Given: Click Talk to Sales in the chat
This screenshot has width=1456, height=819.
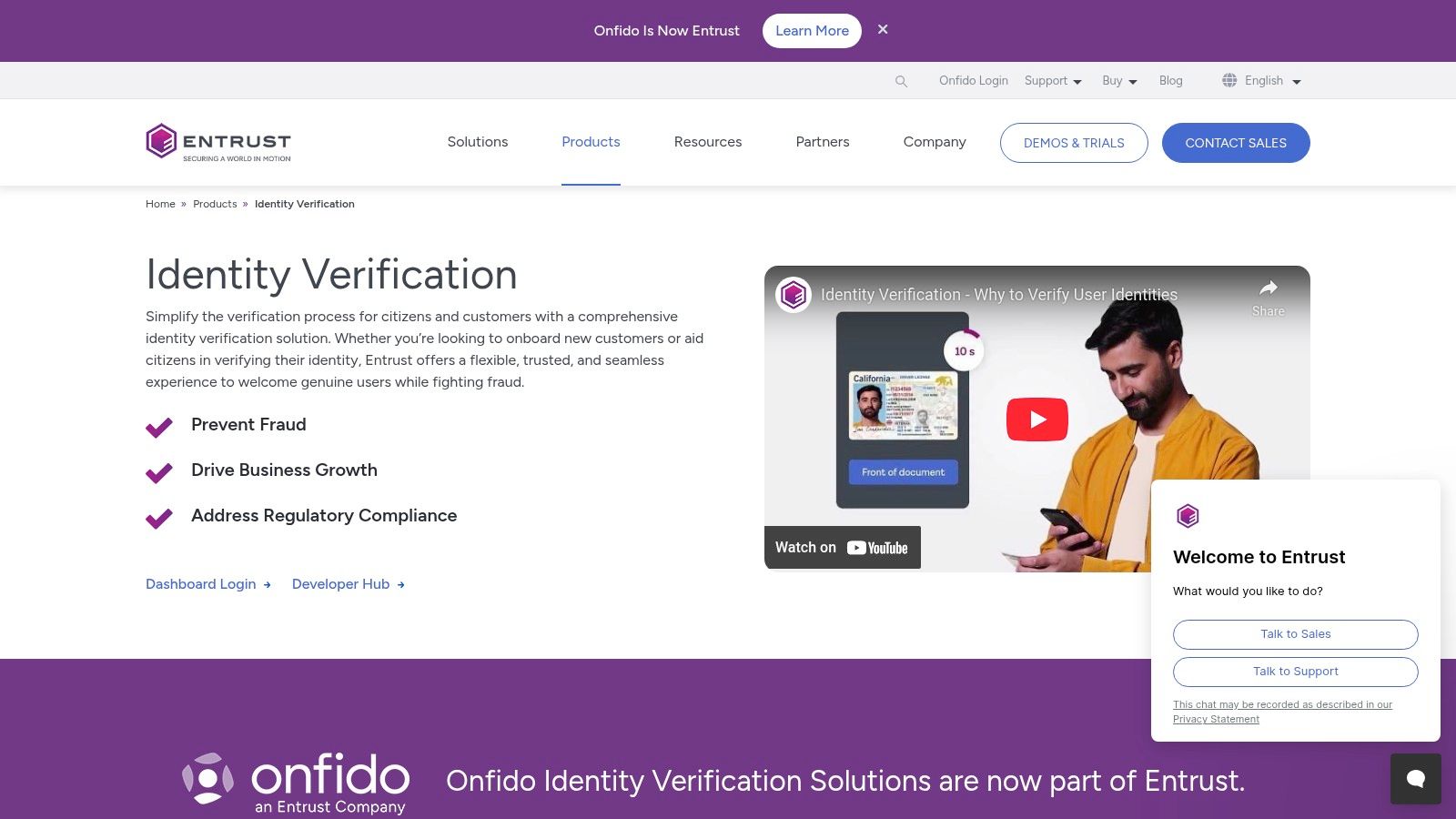Looking at the screenshot, I should [1295, 634].
